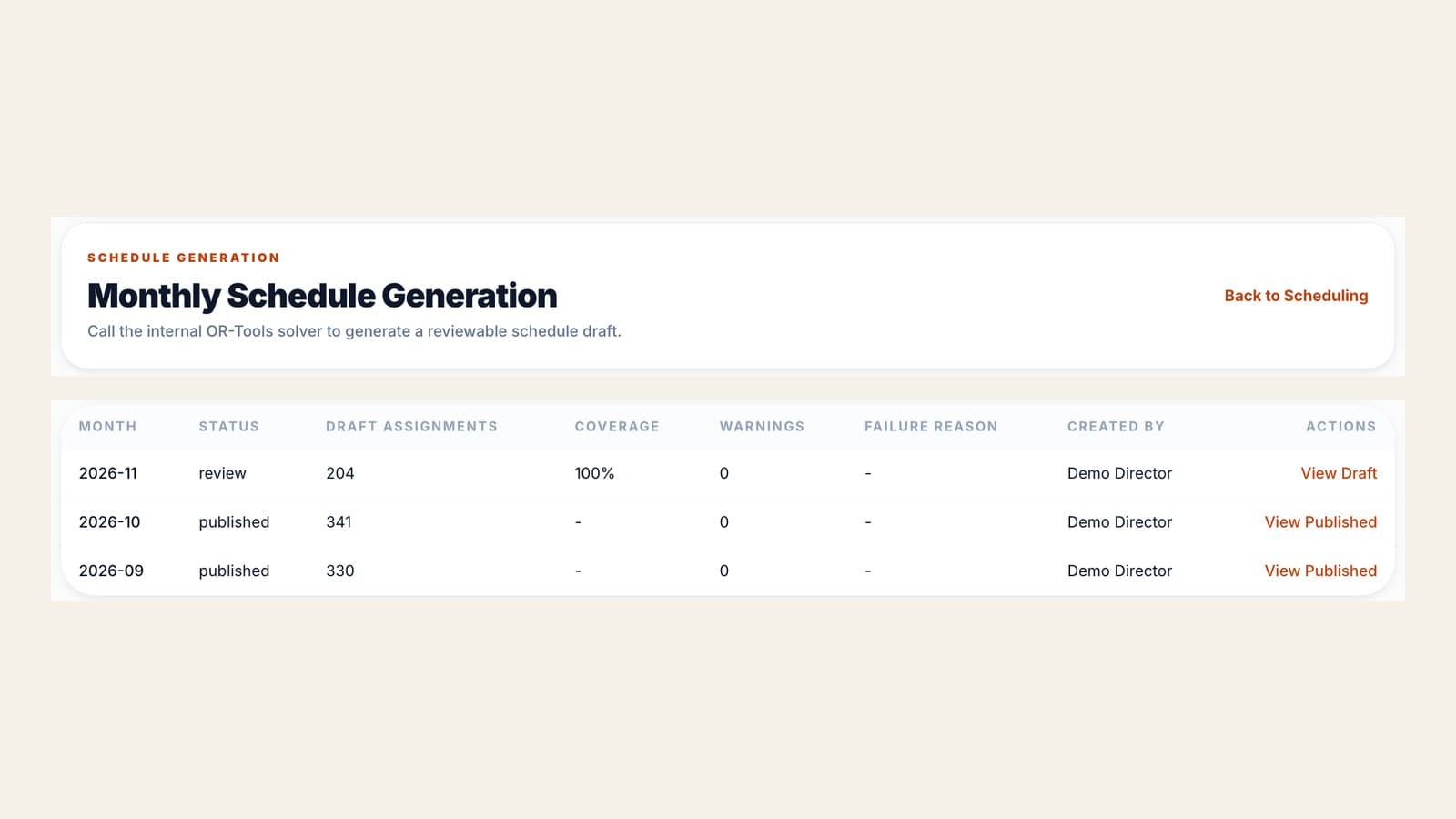Click draft assignments value 204
Viewport: 1456px width, 819px height.
[340, 473]
